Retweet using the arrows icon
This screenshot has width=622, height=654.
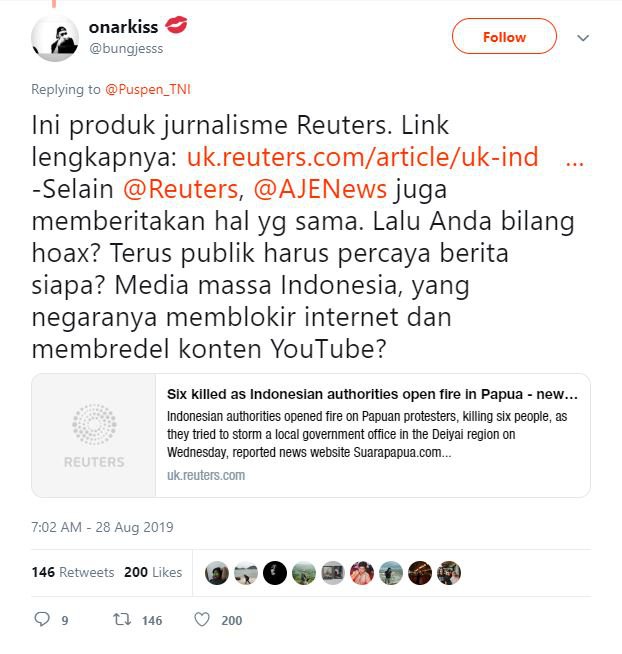pos(122,619)
